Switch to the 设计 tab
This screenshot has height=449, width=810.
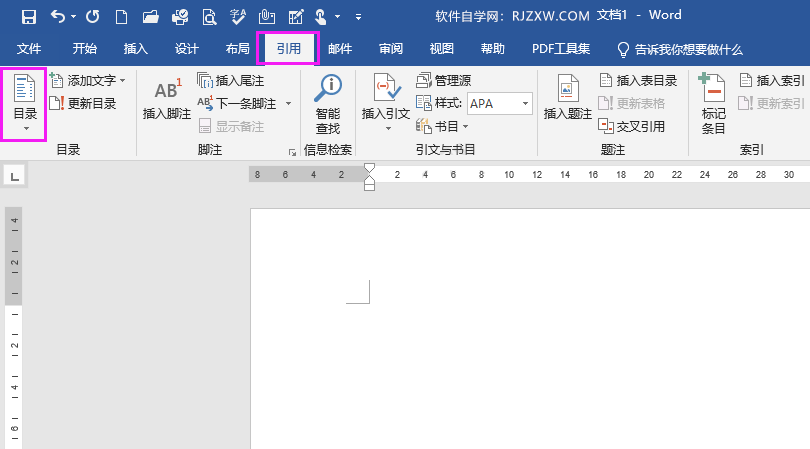click(x=186, y=49)
